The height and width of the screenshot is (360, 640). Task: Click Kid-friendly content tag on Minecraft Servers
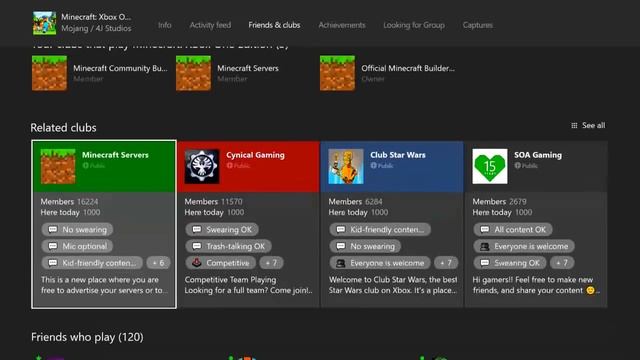[92, 263]
